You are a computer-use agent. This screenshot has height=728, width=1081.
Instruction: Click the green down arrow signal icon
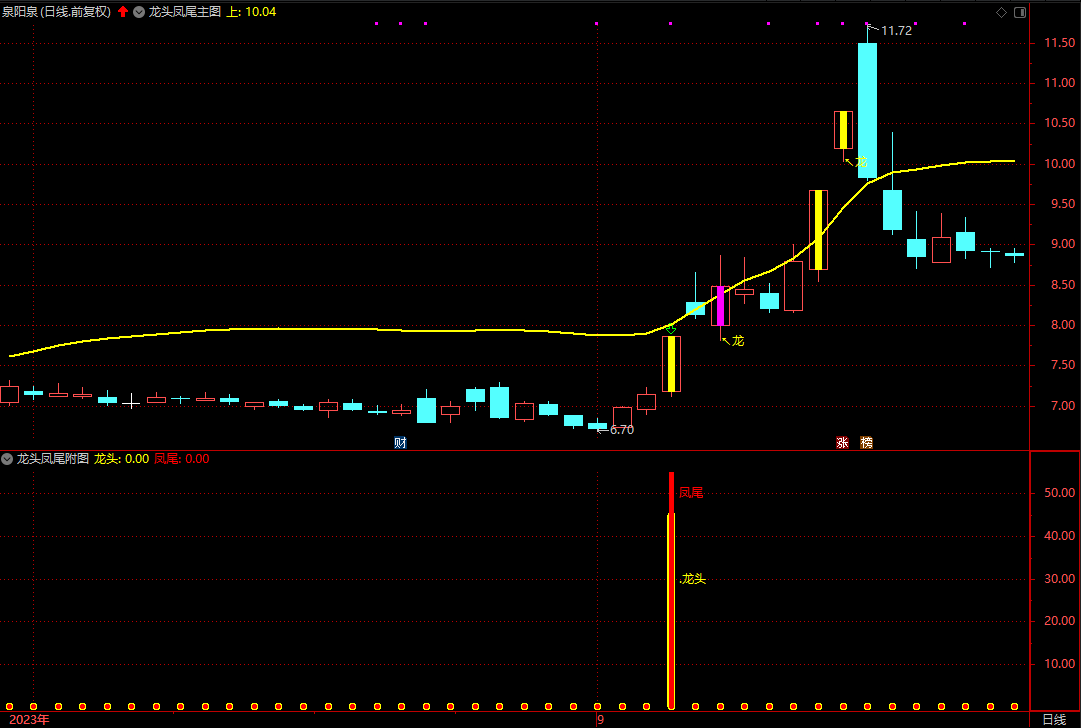tap(671, 330)
